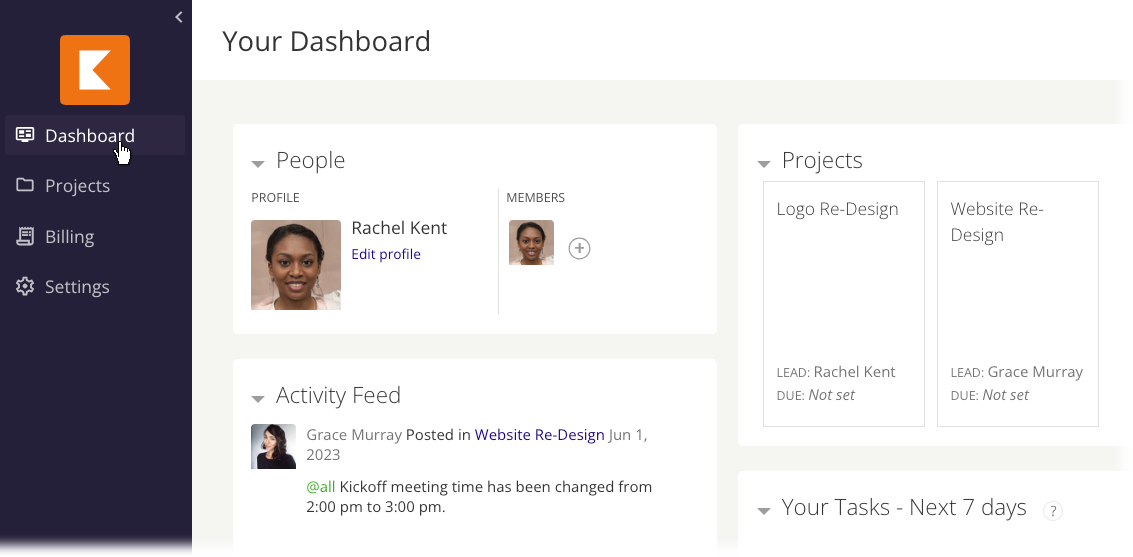Open help icon next to Your Tasks
This screenshot has height=557, width=1133.
pos(1053,511)
